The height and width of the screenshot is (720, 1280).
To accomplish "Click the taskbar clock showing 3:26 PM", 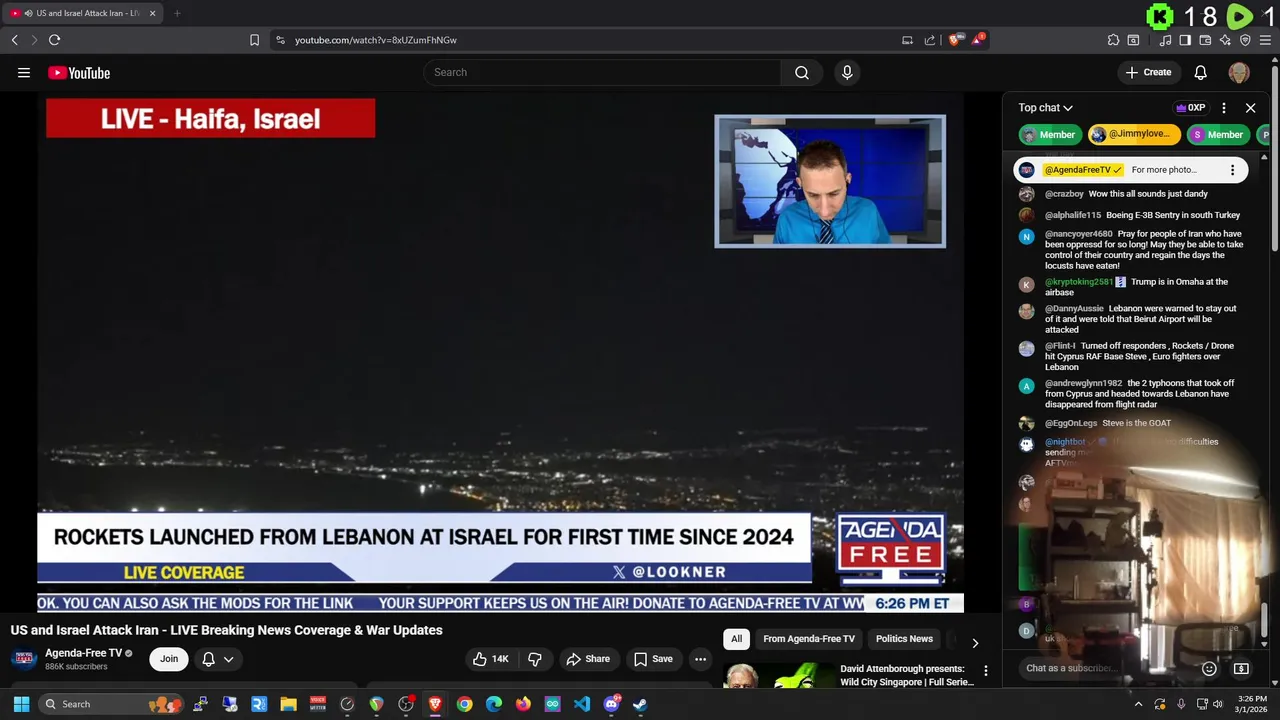I will [1251, 704].
